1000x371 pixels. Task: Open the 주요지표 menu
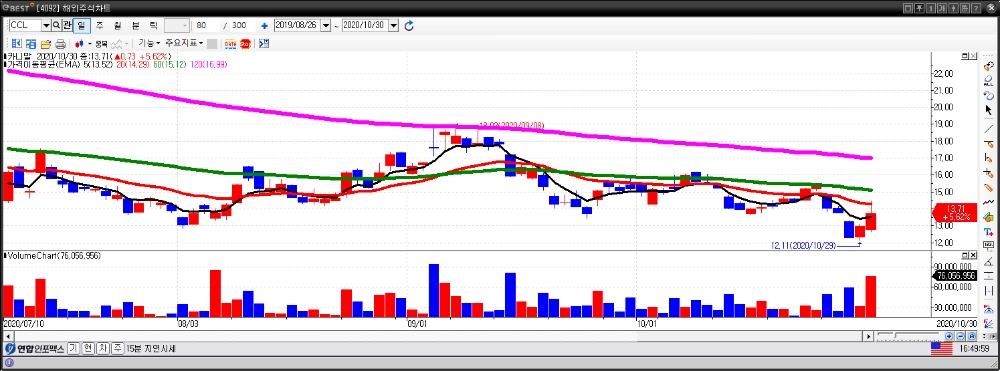184,44
